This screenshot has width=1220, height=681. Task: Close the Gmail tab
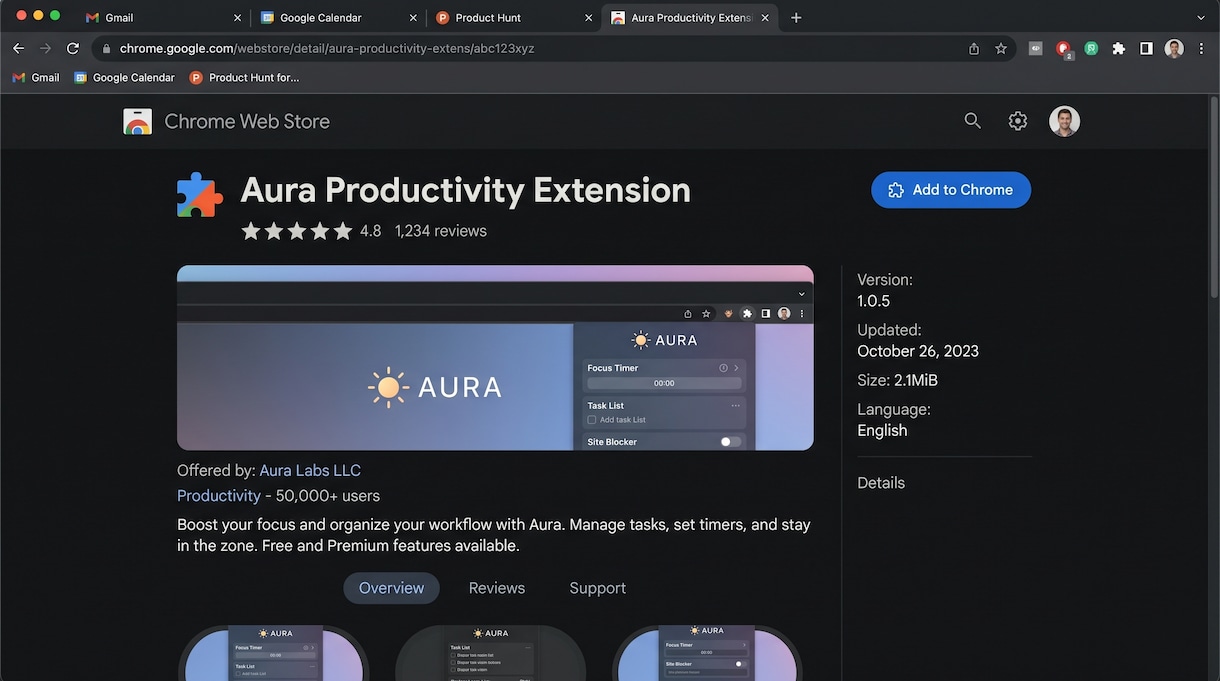(237, 18)
